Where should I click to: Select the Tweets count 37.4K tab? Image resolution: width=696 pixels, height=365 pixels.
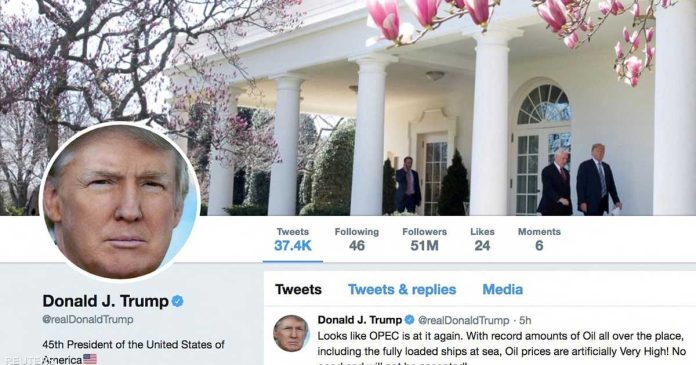click(293, 240)
